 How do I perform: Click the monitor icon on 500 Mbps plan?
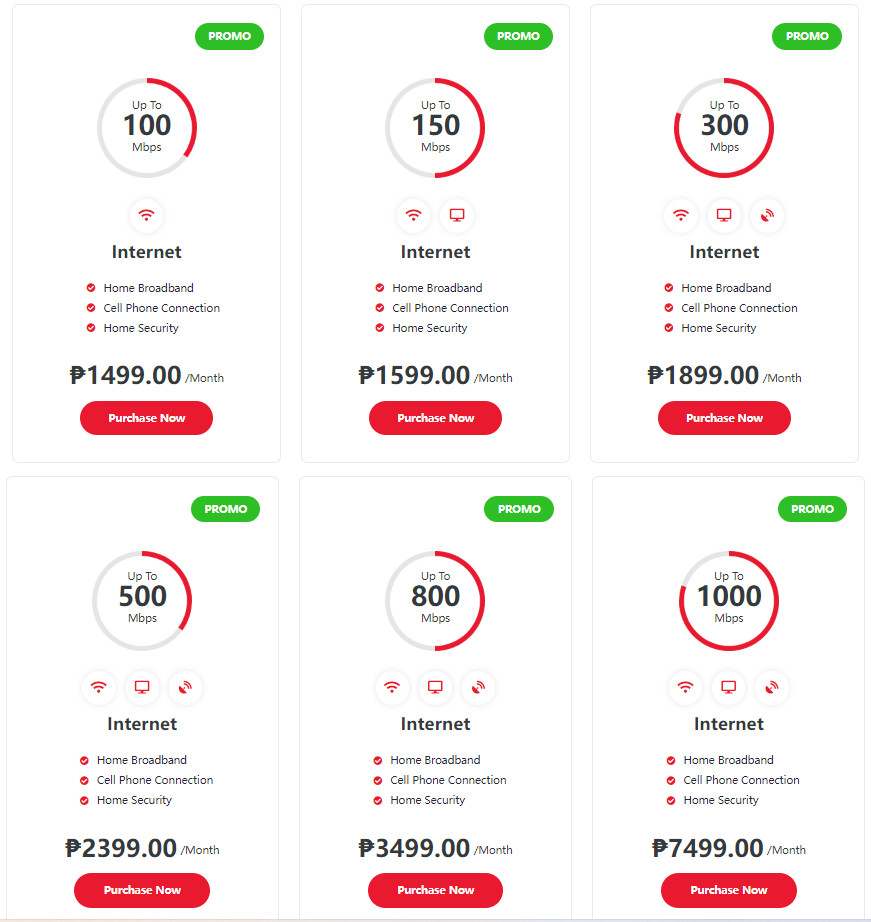tap(142, 687)
